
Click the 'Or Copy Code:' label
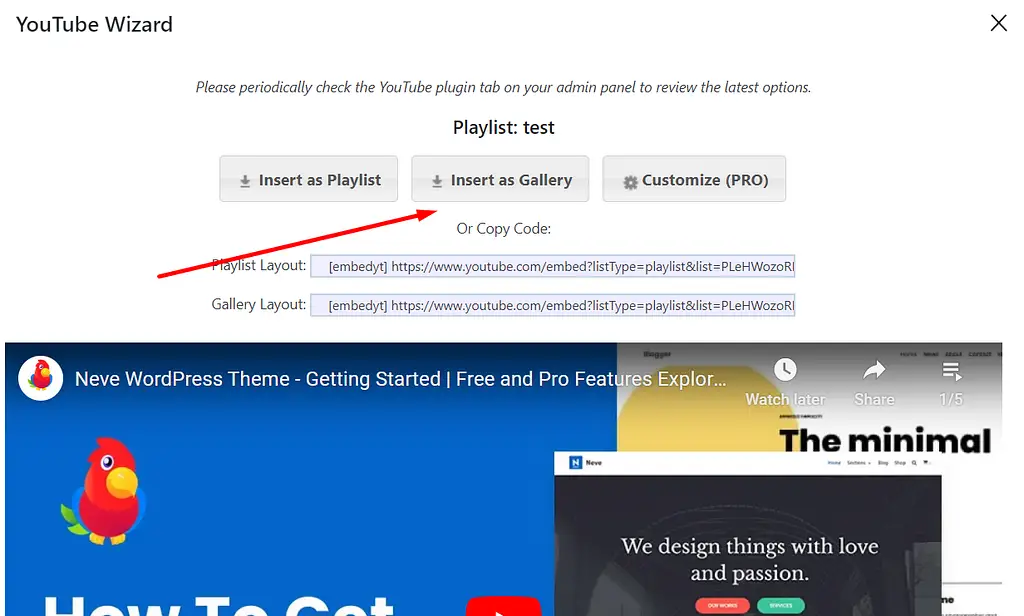pos(503,229)
